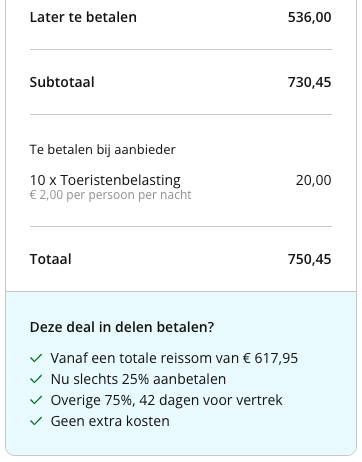This screenshot has height=462, width=362.
Task: Click checkmark icon beside 'Overige 75%'
Action: (36, 400)
